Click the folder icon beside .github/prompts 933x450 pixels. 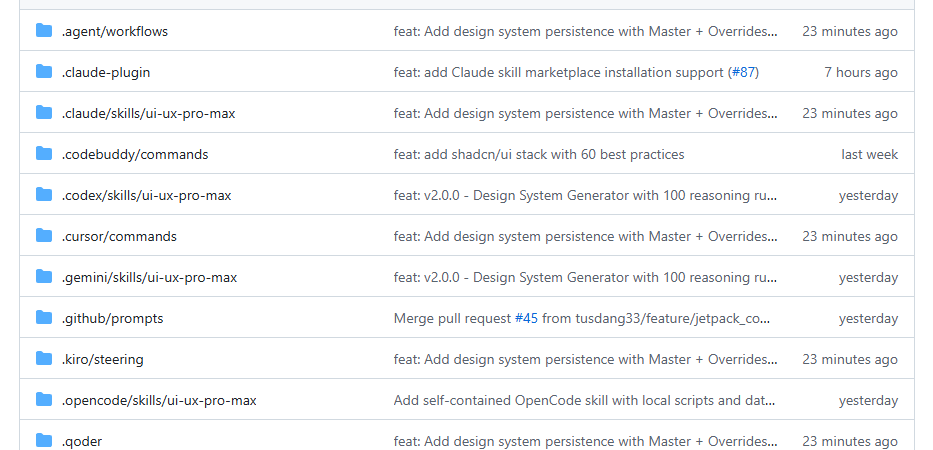tap(44, 318)
